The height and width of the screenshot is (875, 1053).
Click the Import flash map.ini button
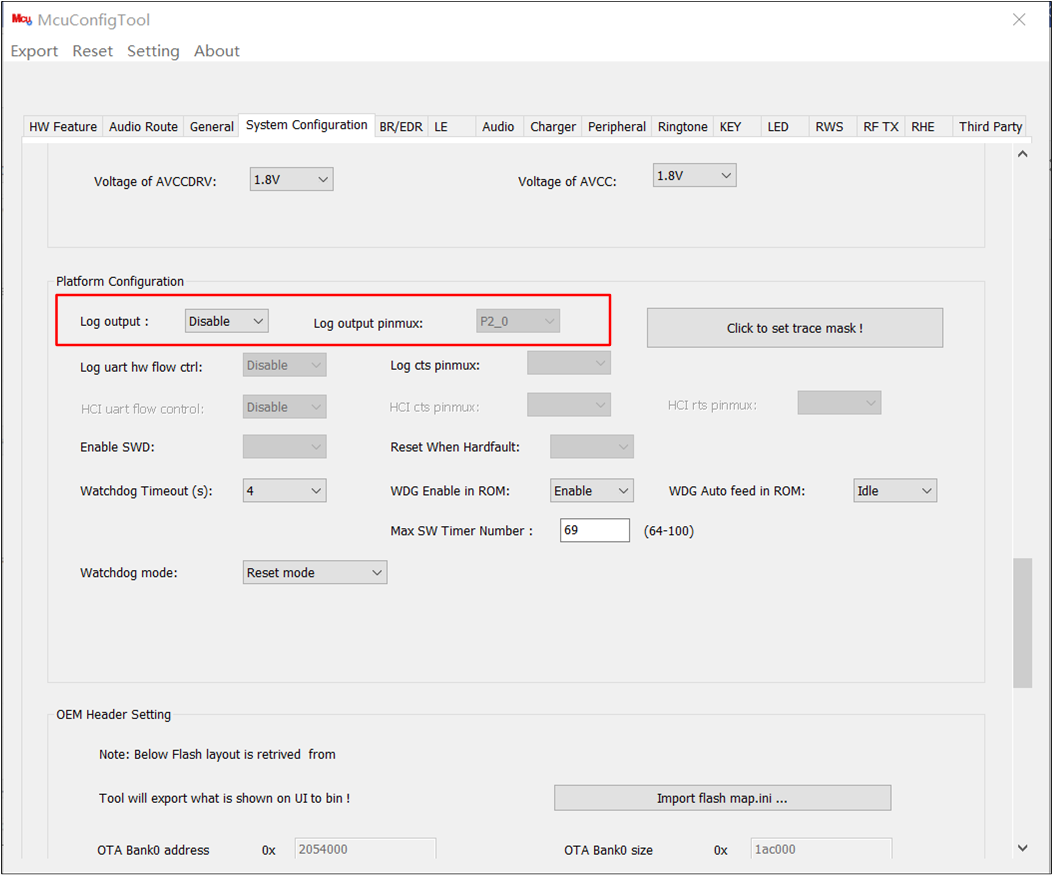coord(722,797)
